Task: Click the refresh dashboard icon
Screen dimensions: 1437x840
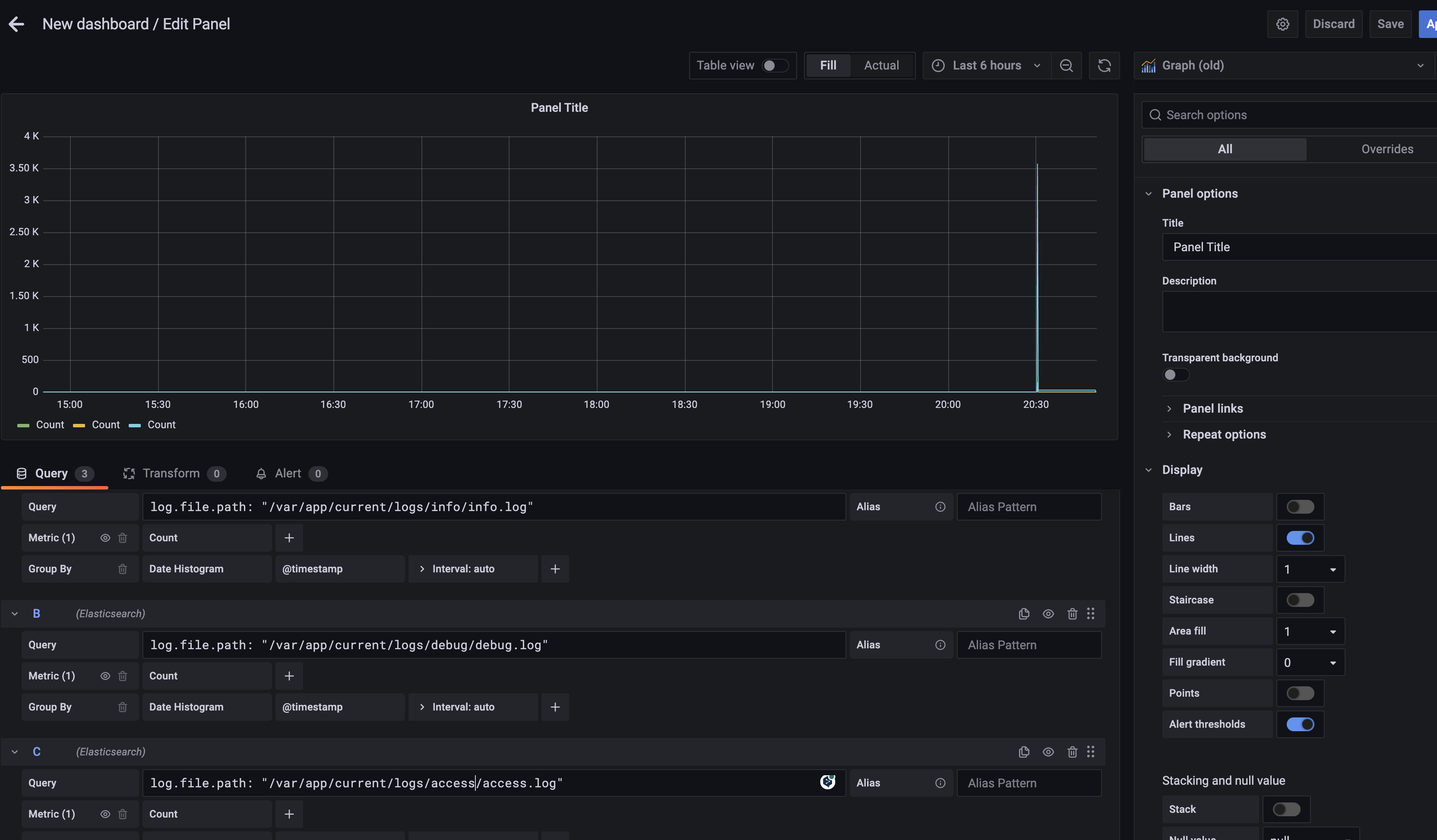Action: 1104,66
